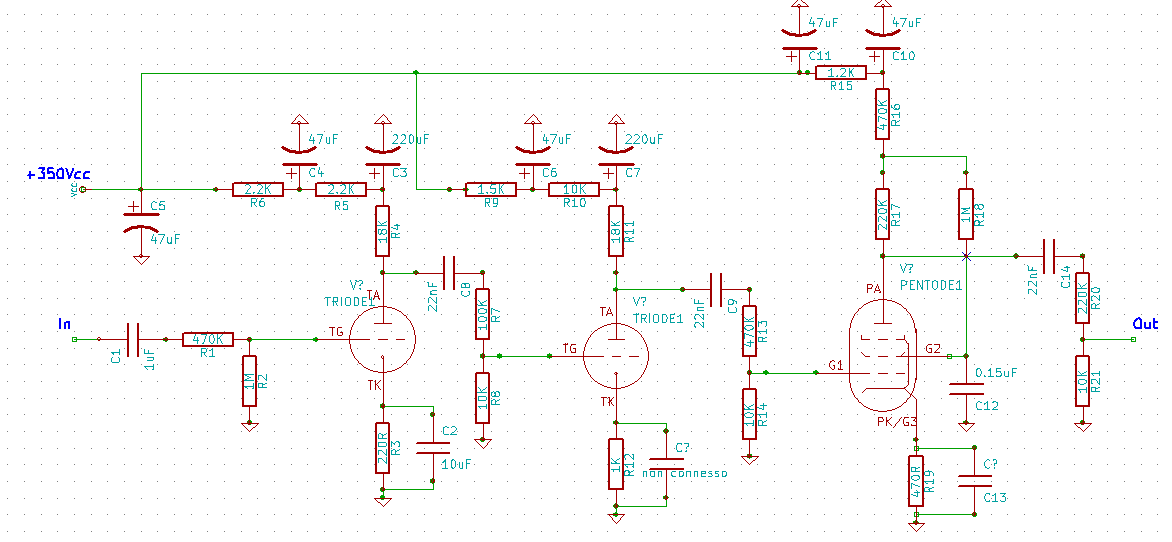Select the "In" input port label
Viewport: 1172px width, 542px height.
pyautogui.click(x=64, y=324)
